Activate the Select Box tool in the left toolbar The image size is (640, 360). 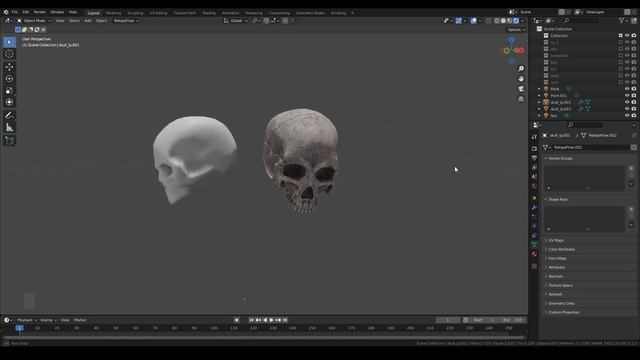click(x=9, y=42)
